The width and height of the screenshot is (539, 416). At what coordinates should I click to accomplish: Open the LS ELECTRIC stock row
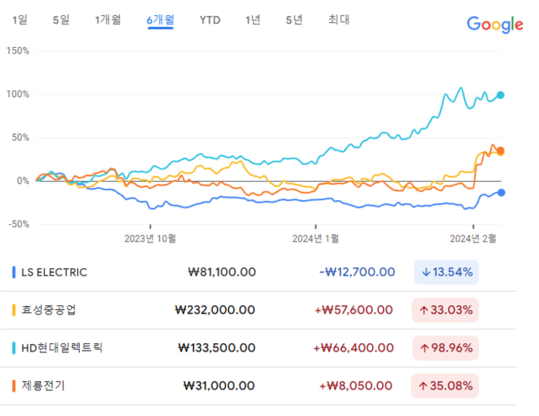(x=258, y=272)
